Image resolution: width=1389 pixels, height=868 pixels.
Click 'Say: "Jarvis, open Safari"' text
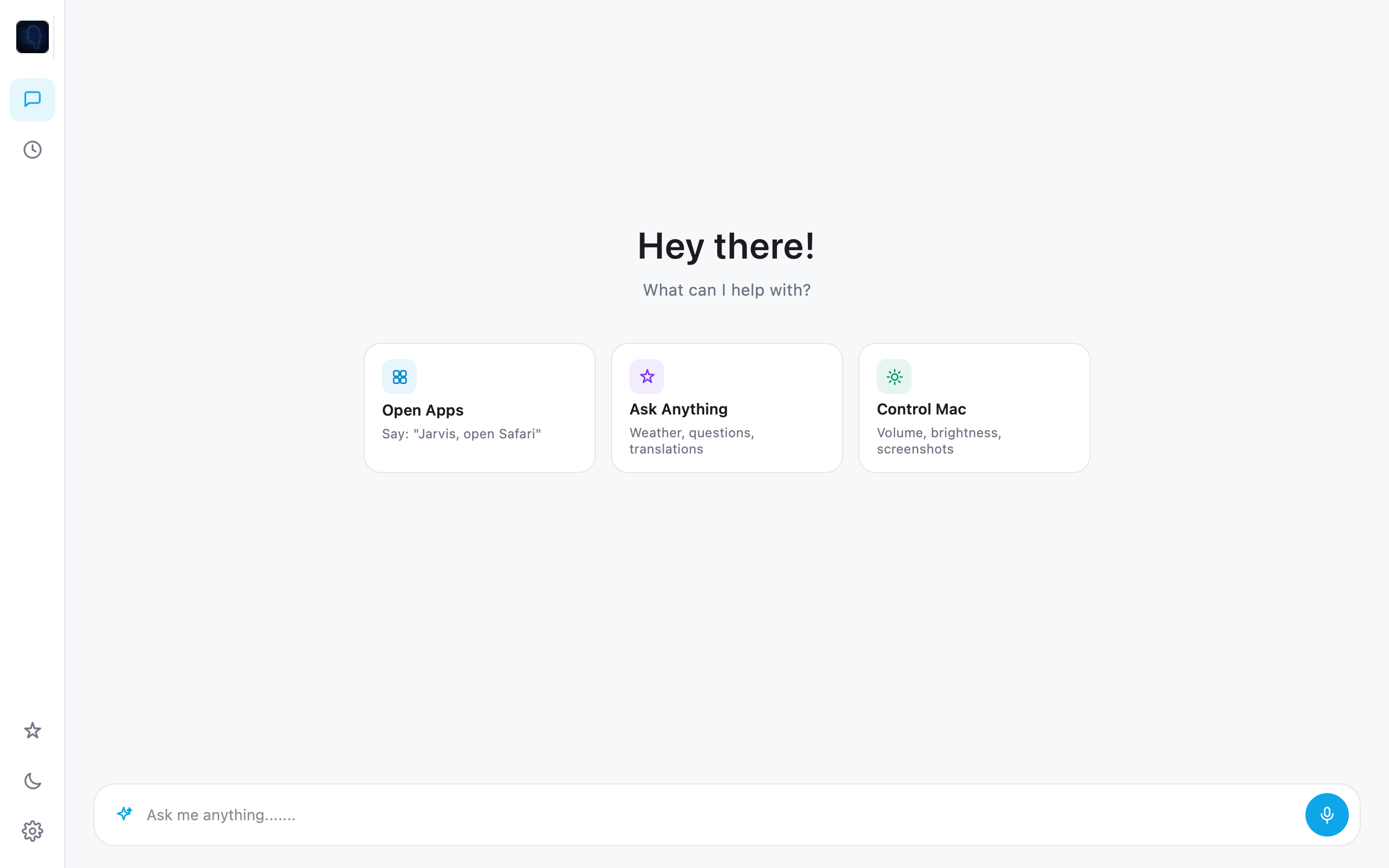(x=462, y=434)
